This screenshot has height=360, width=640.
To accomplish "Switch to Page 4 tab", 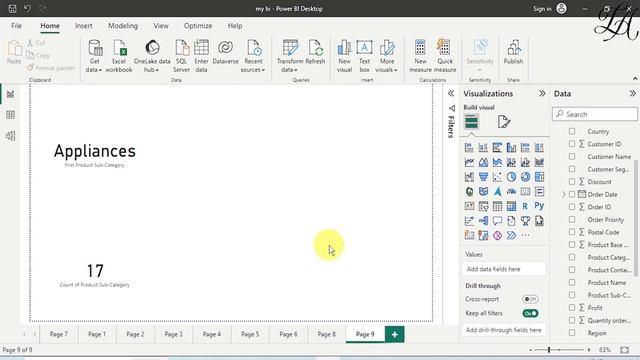I will coord(211,334).
